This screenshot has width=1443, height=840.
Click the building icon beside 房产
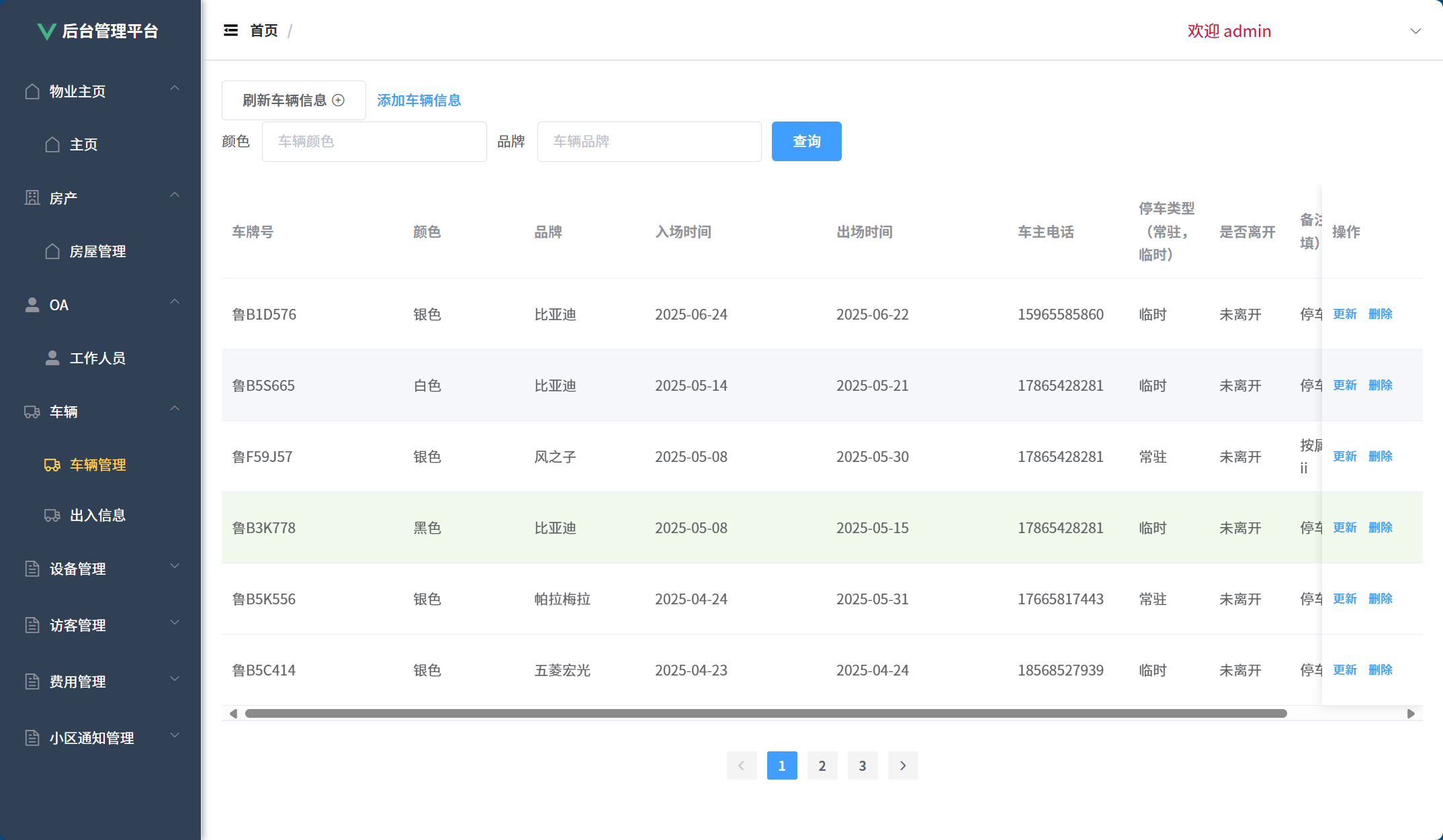(x=32, y=197)
